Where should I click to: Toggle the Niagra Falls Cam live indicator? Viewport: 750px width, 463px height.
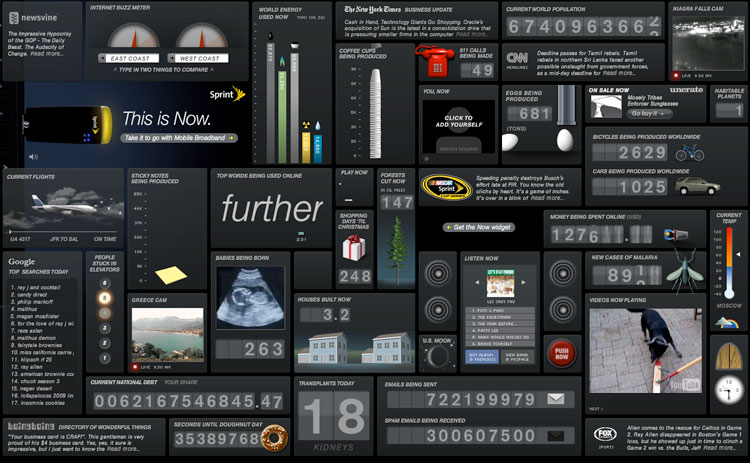click(676, 76)
